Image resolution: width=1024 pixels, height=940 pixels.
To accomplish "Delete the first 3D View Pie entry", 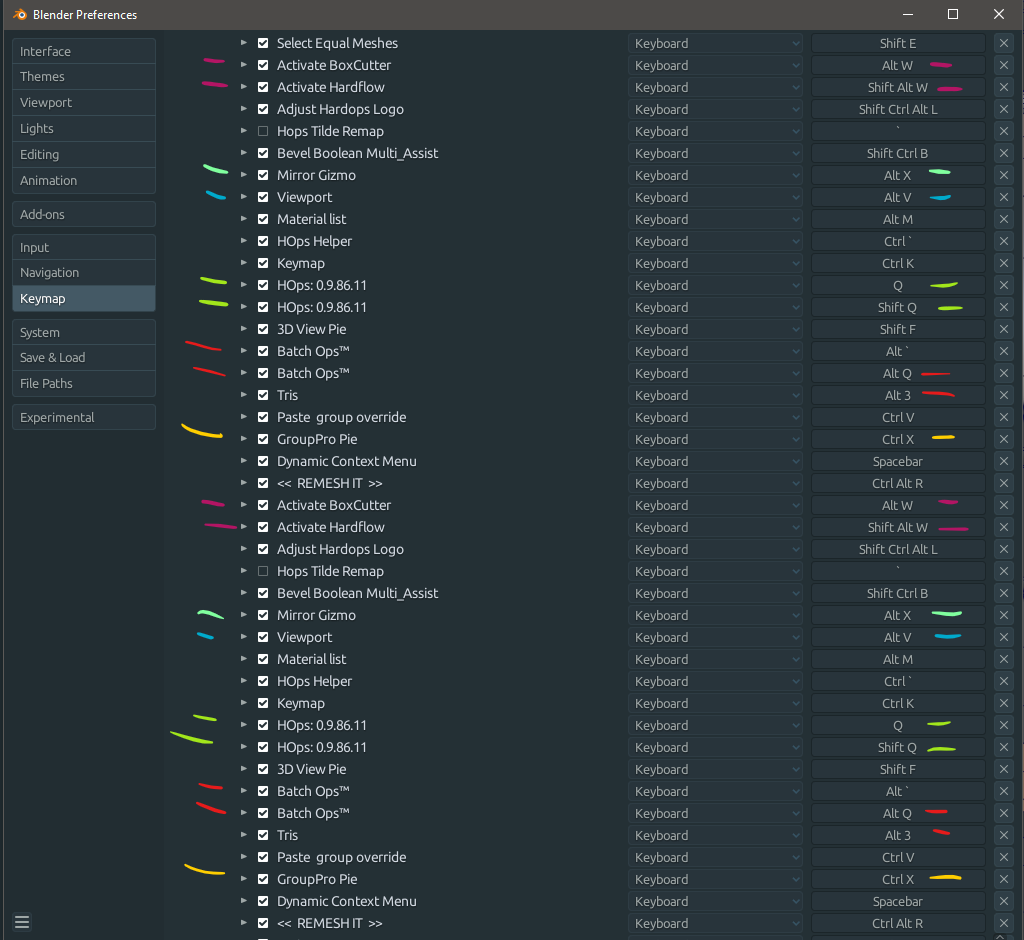I will (1004, 329).
